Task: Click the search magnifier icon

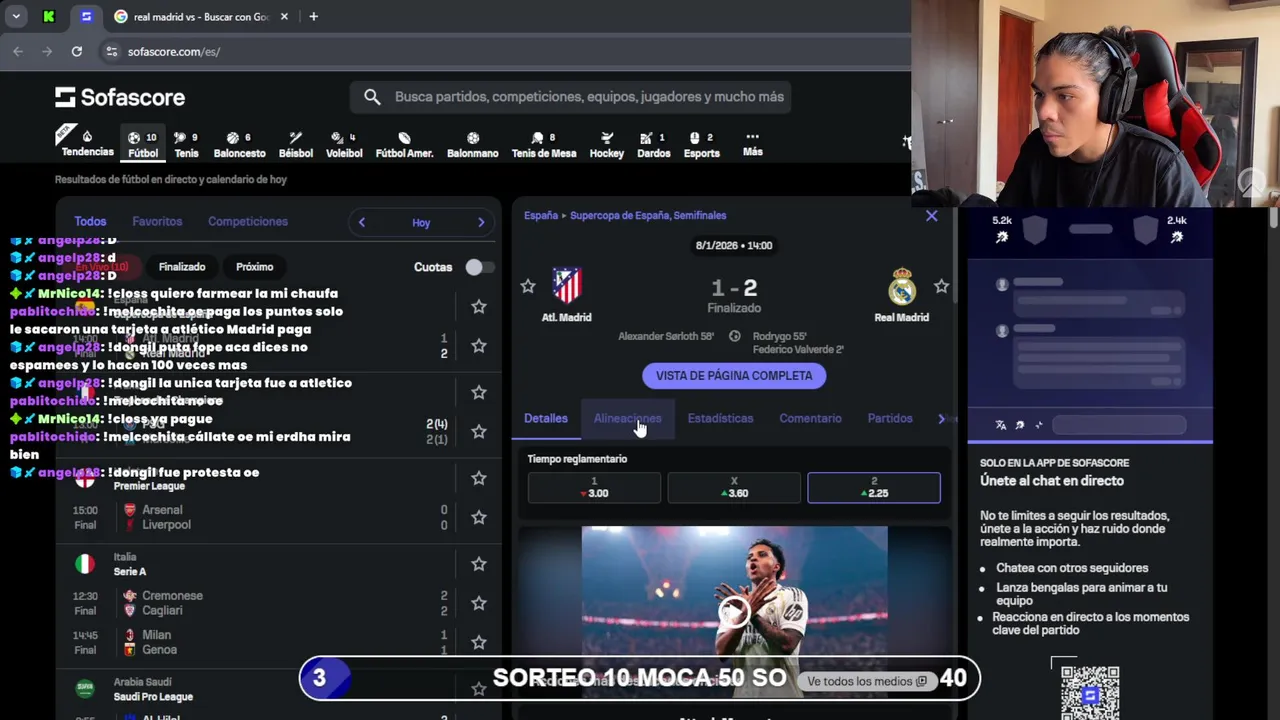Action: tap(372, 97)
